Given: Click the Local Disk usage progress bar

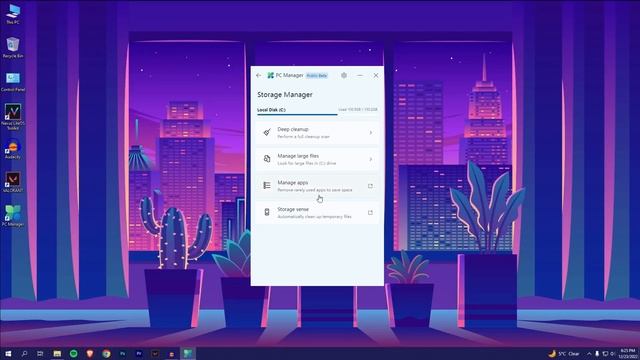Looking at the screenshot, I should [x=317, y=115].
